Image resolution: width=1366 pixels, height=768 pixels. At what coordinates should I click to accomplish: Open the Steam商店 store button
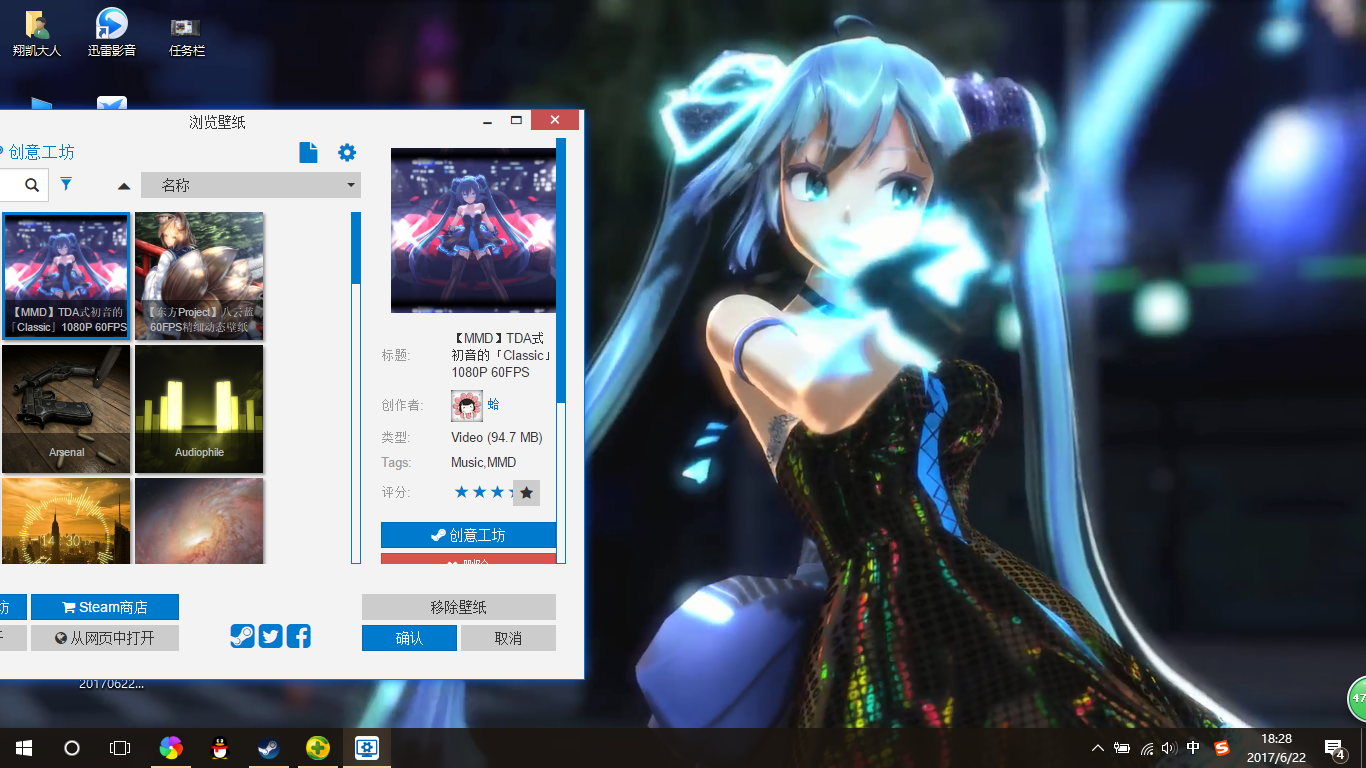point(105,607)
